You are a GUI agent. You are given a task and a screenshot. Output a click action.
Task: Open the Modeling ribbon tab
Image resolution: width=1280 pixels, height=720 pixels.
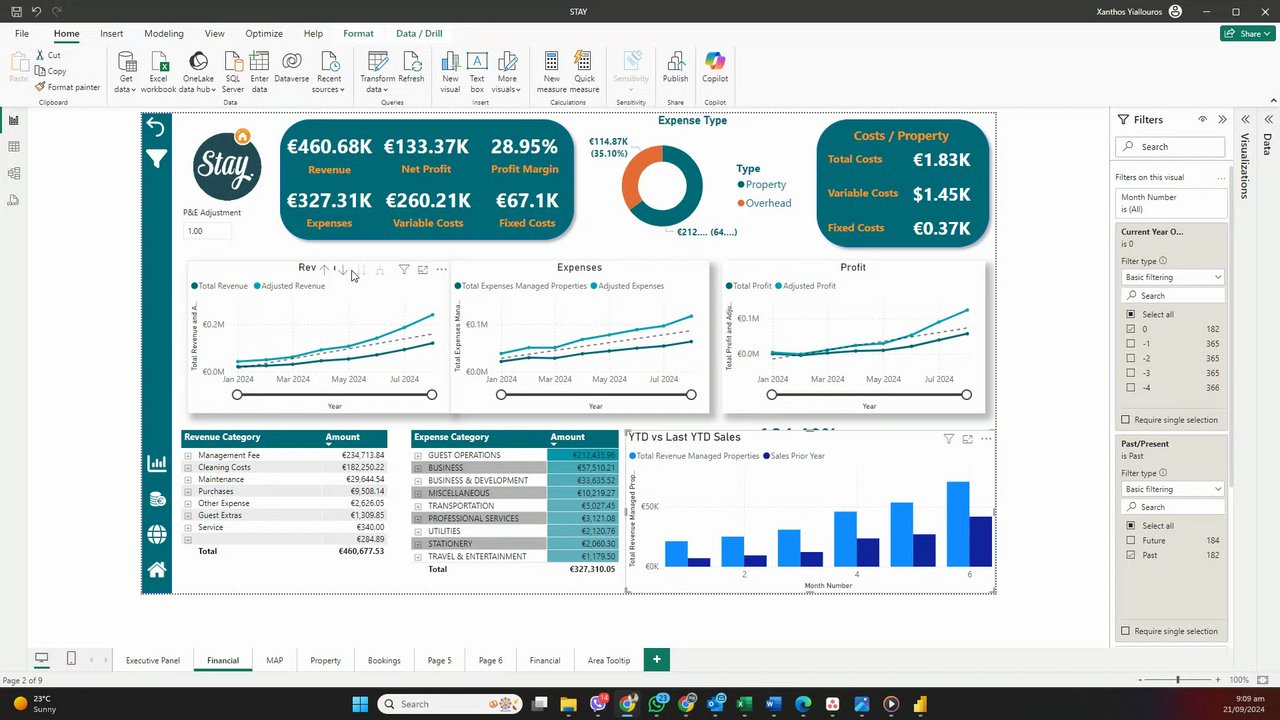point(163,33)
